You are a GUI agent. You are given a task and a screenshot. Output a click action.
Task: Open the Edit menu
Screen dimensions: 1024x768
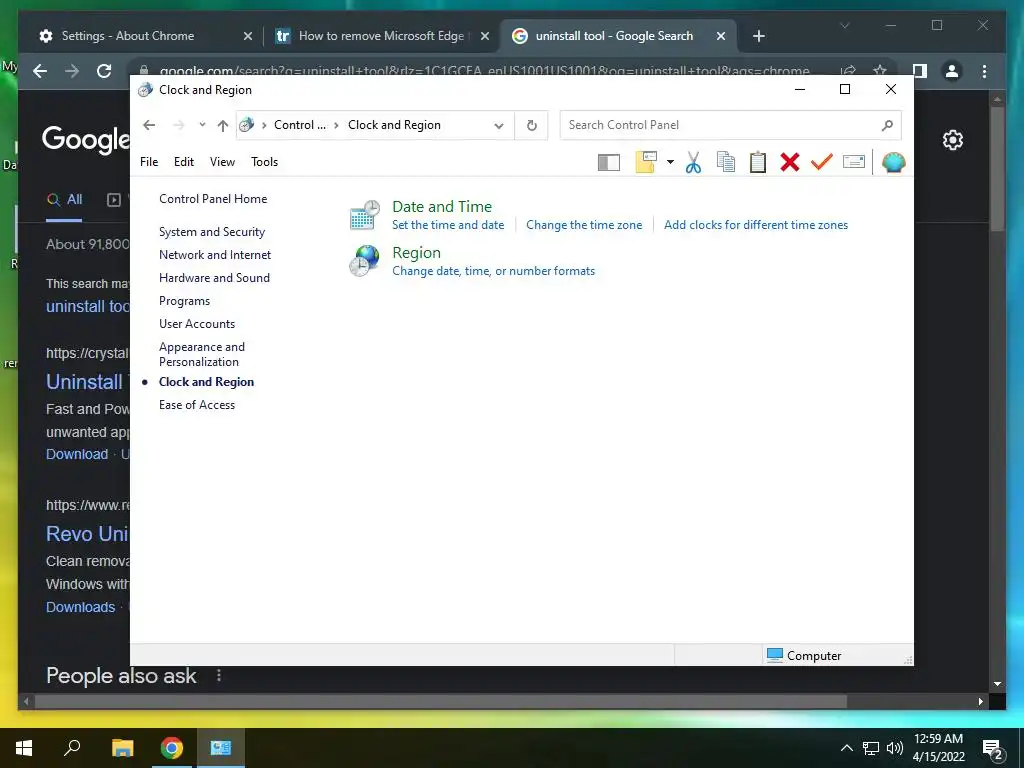click(x=184, y=162)
